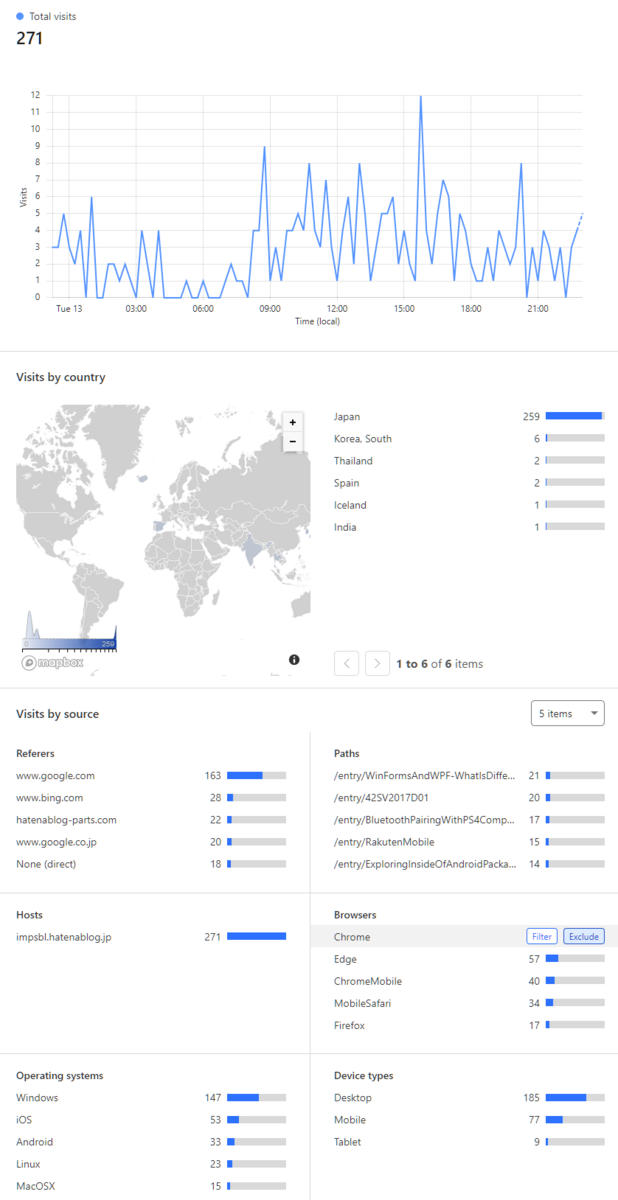Open the 5 items dropdown

568,713
